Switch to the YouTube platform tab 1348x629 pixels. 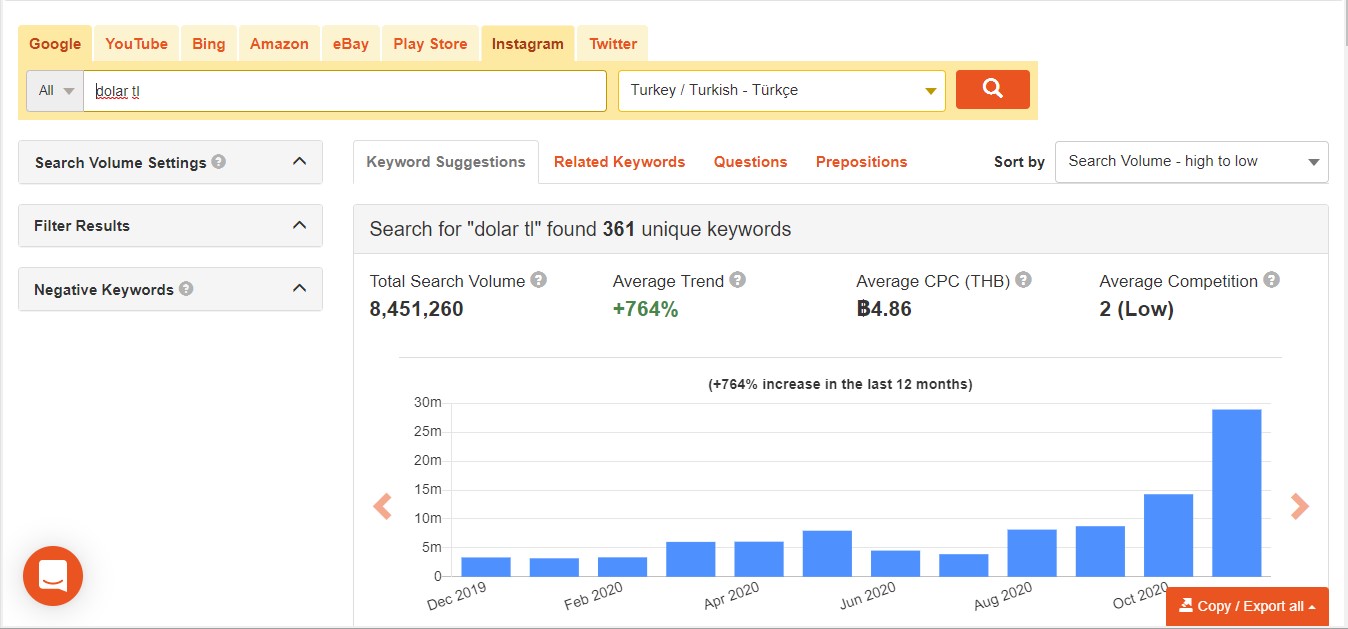tap(136, 44)
